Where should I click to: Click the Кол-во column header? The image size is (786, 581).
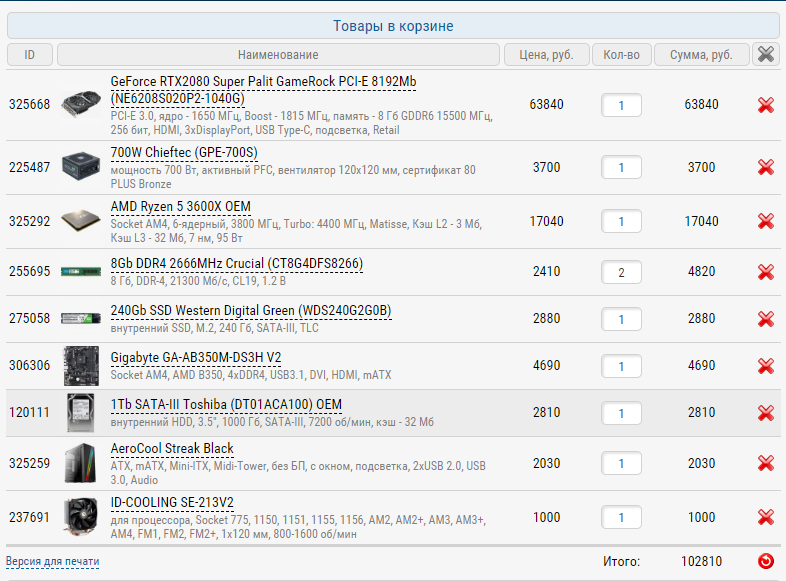[622, 55]
